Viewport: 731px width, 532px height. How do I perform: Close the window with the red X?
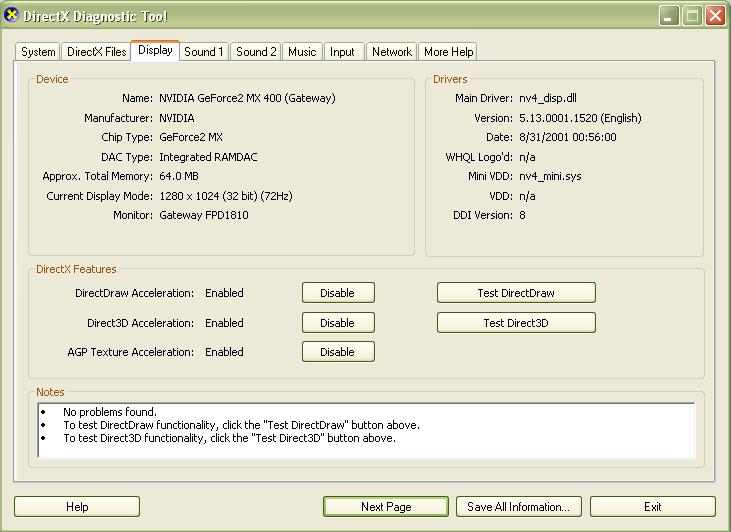(x=715, y=16)
